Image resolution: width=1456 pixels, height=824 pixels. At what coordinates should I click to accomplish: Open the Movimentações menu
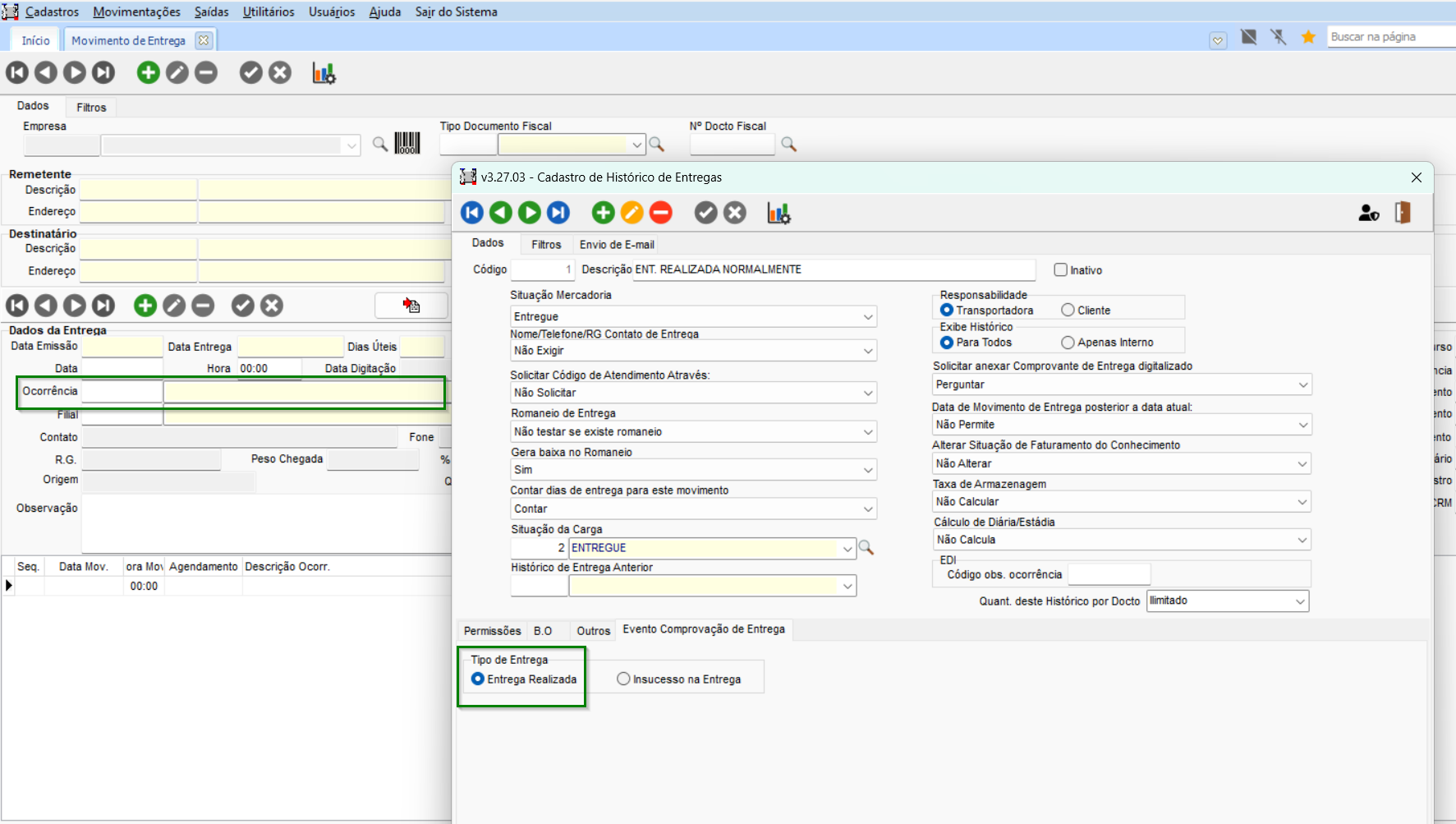136,12
